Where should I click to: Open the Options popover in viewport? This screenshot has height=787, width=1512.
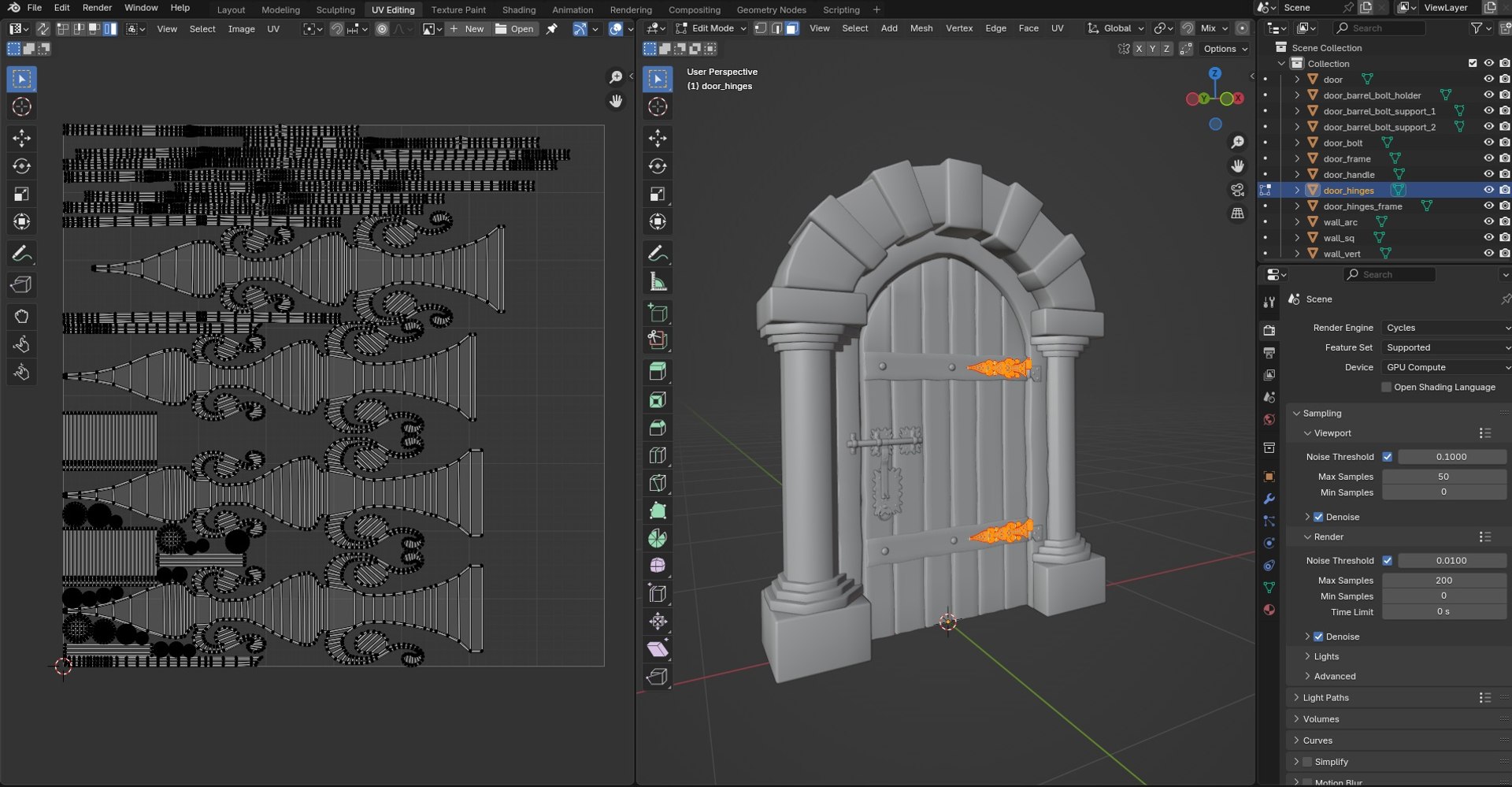click(x=1225, y=49)
